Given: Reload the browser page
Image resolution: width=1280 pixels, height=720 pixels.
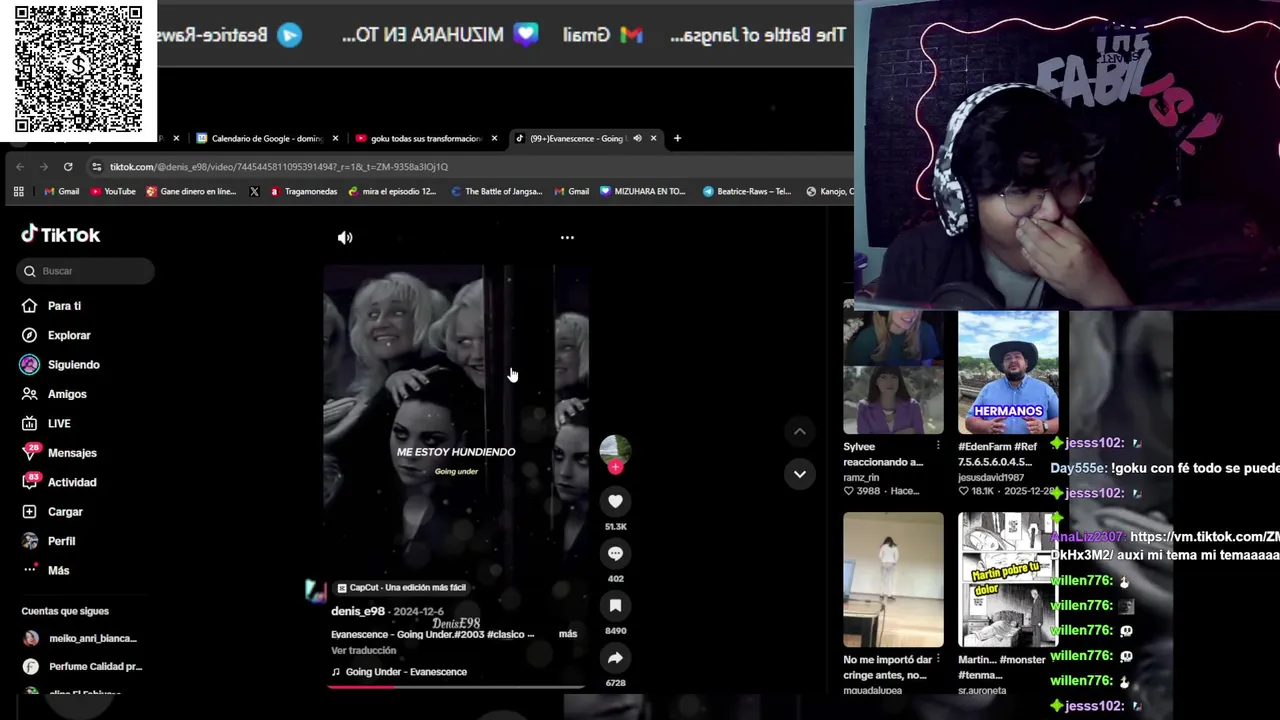Looking at the screenshot, I should point(68,167).
